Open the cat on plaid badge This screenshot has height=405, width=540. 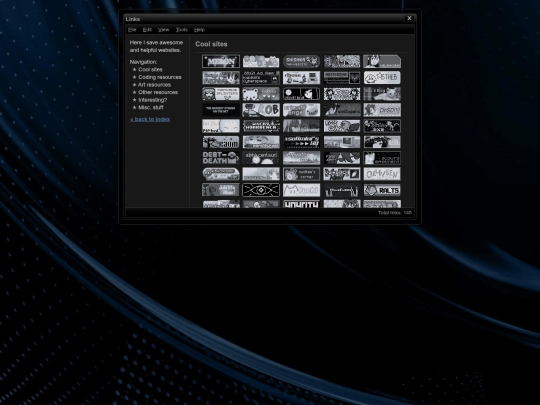pyautogui.click(x=382, y=94)
